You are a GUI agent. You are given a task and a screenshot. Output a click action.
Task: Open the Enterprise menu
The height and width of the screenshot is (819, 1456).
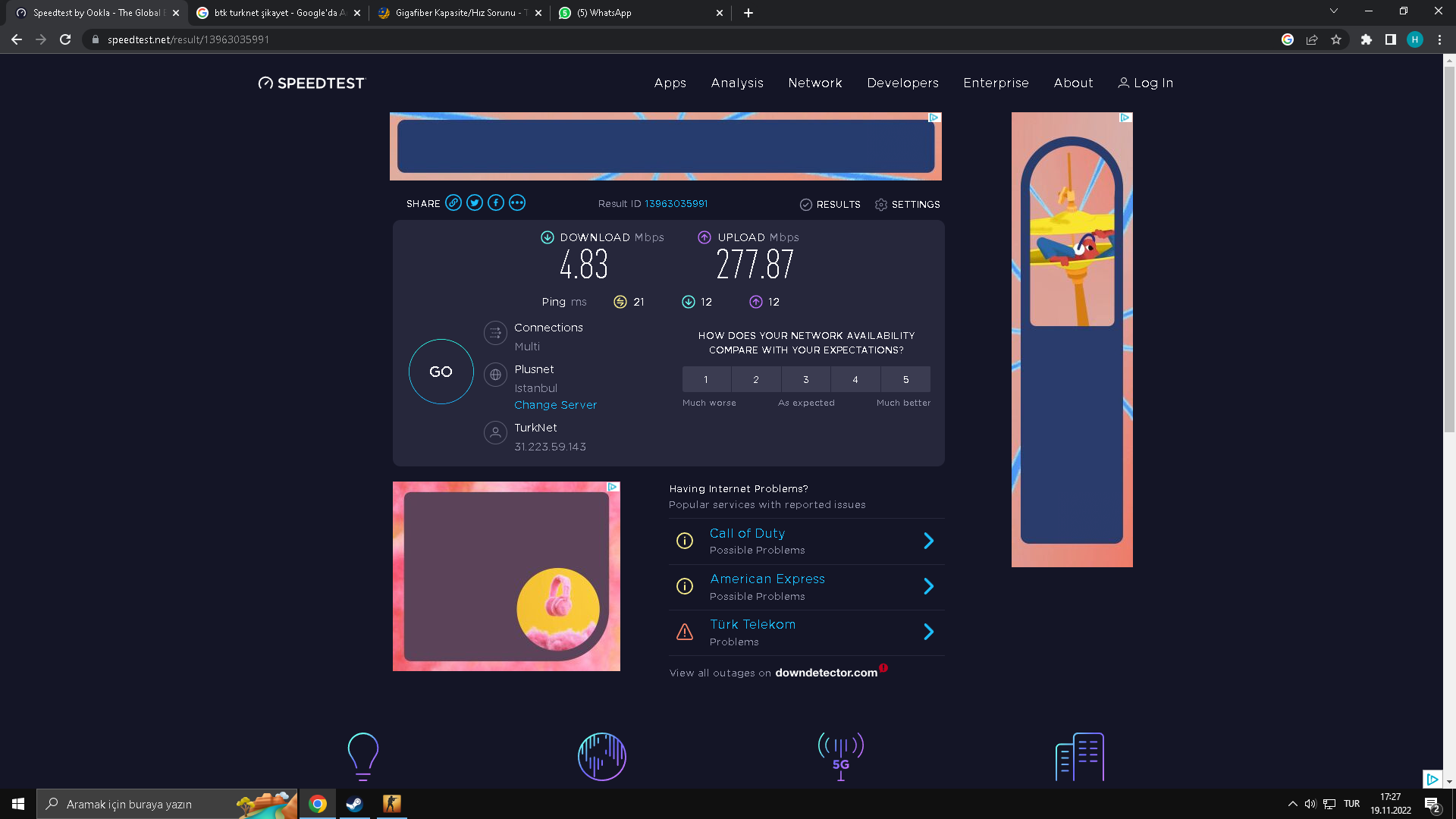(996, 83)
